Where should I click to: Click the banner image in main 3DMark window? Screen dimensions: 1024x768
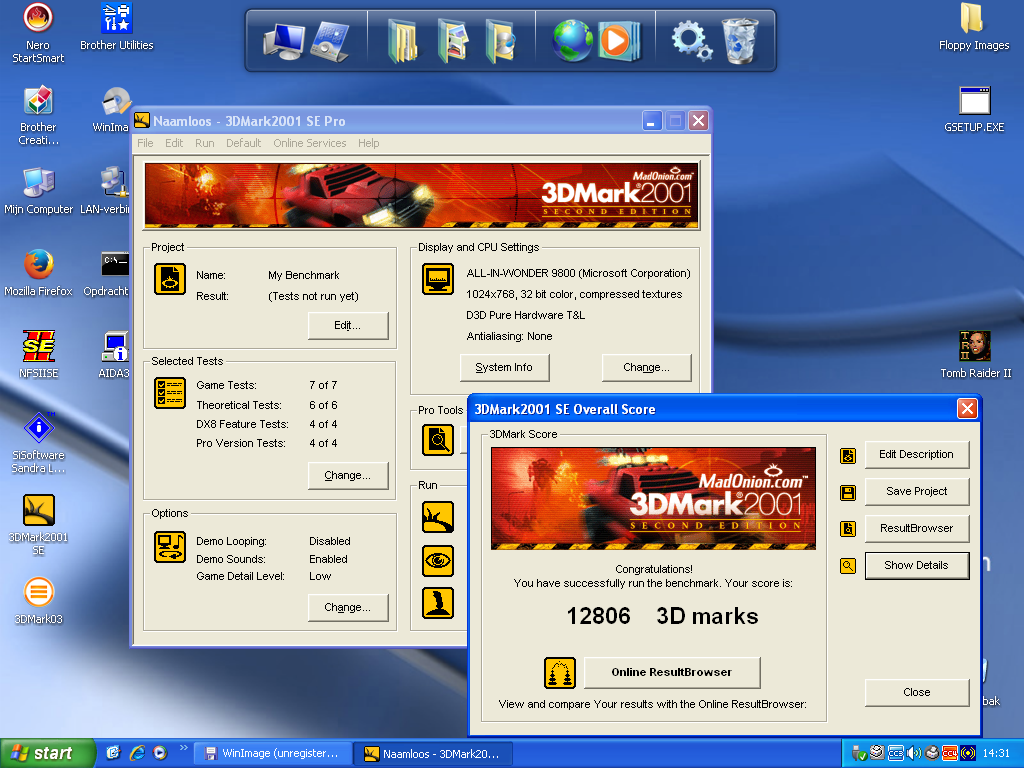tap(422, 195)
